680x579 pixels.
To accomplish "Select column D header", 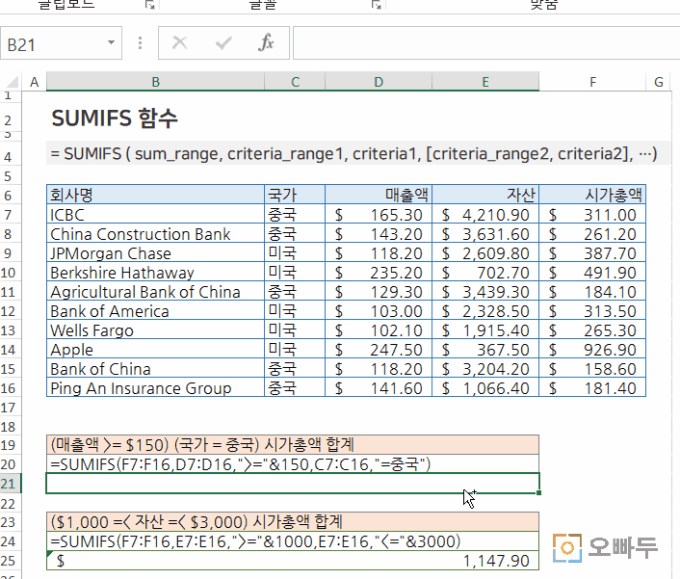I will point(379,82).
